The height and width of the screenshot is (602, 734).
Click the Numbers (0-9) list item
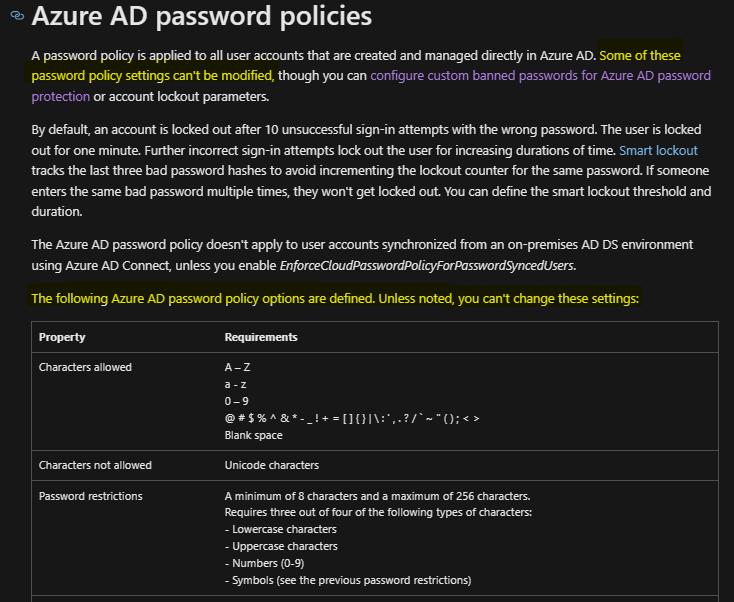pos(264,563)
